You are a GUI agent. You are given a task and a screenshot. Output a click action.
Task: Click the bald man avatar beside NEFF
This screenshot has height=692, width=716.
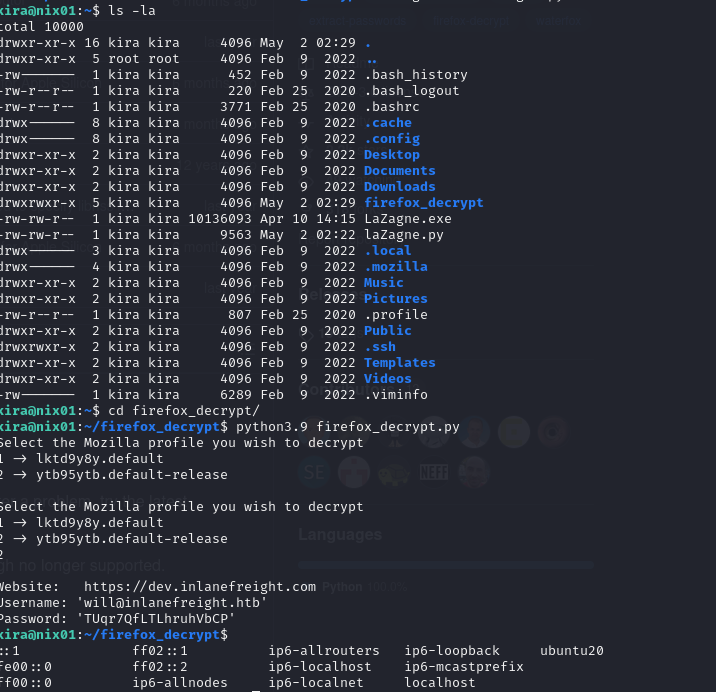coord(474,472)
